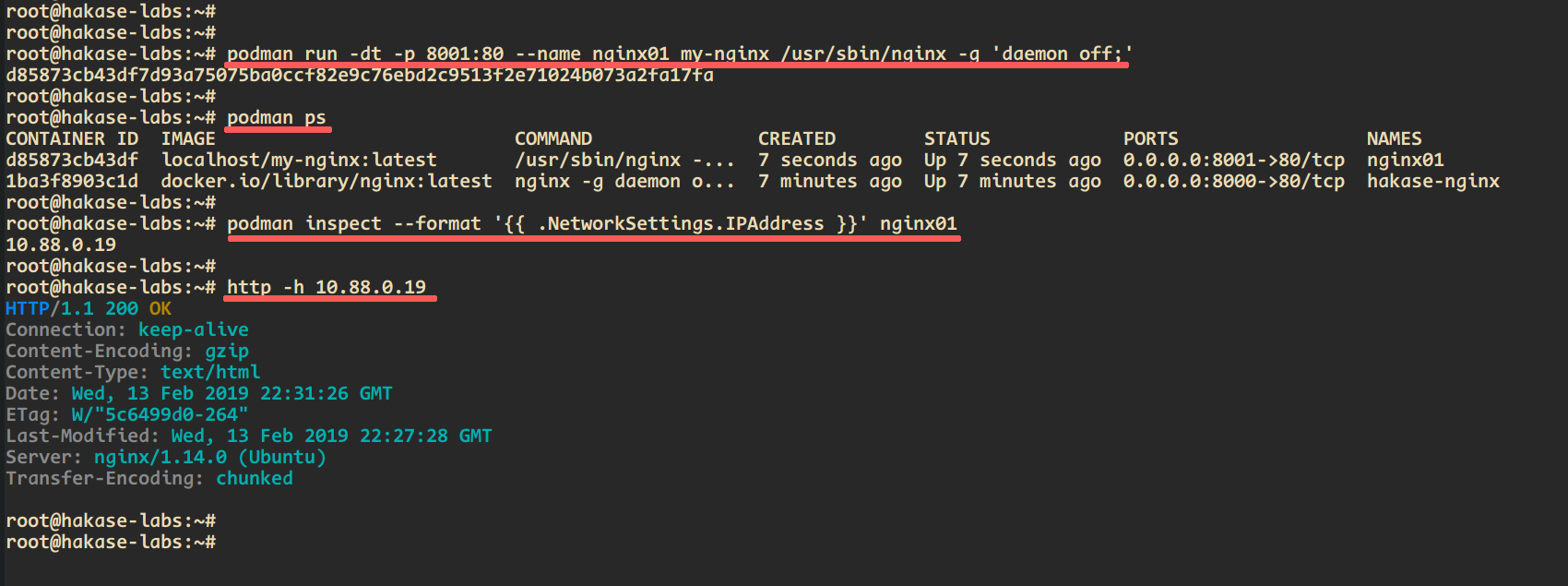Click the PORTS column header
Image resolution: width=1568 pixels, height=586 pixels.
coord(1150,138)
